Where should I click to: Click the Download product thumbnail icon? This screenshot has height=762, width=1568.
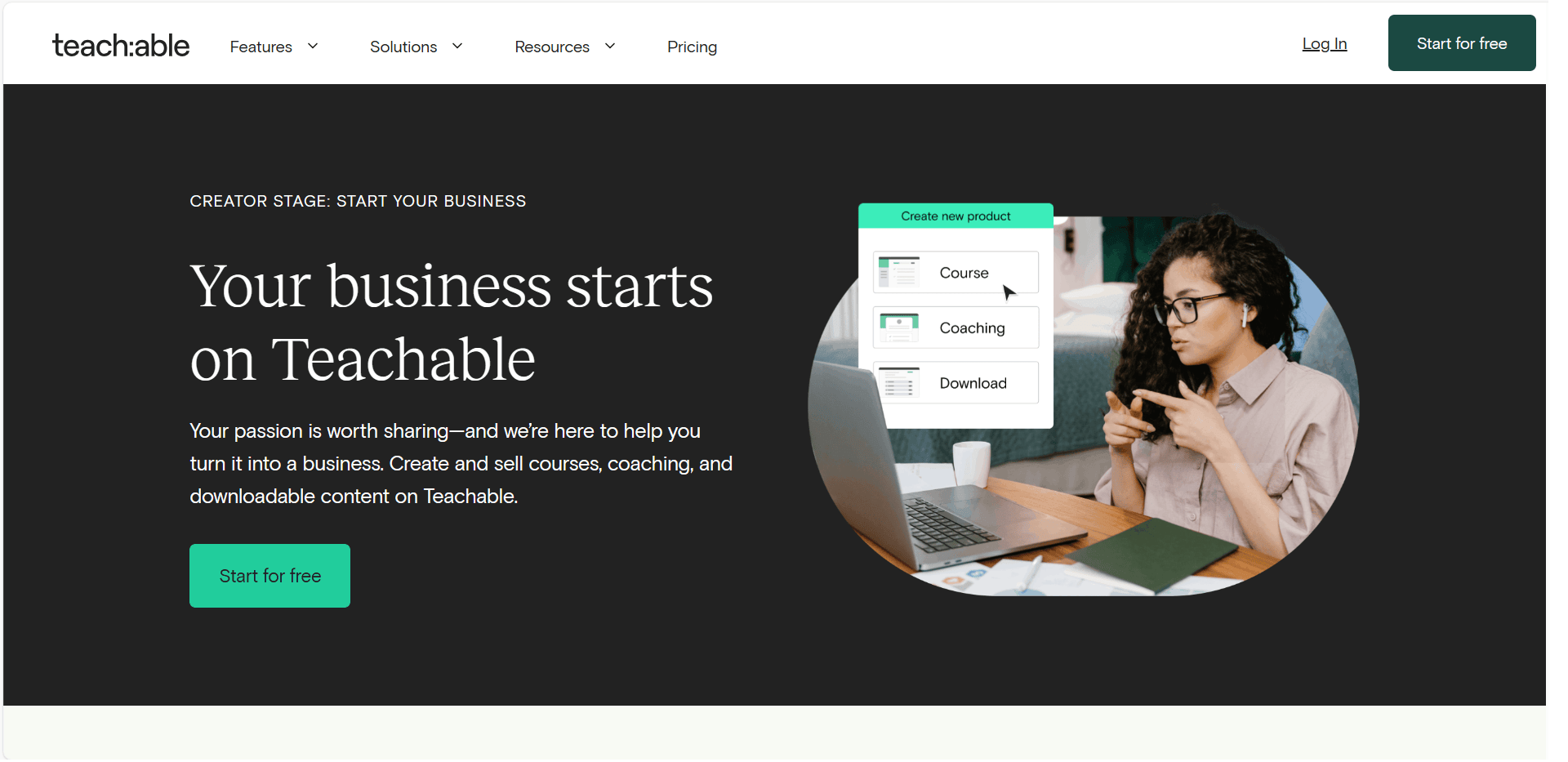tap(899, 382)
